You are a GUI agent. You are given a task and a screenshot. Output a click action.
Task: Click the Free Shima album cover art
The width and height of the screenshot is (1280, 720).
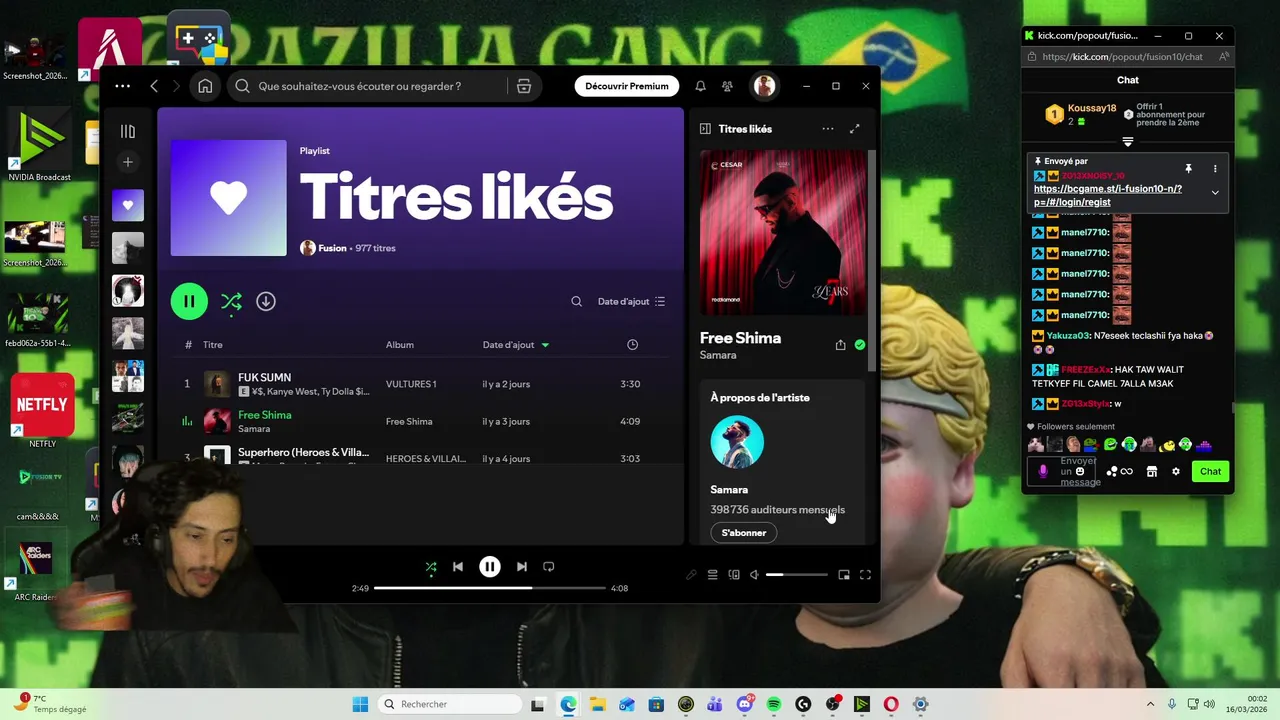coord(783,233)
